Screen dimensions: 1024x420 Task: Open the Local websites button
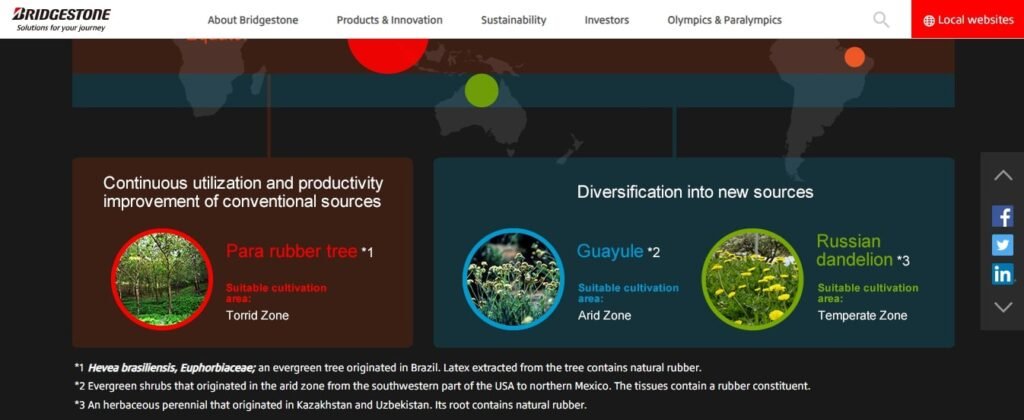click(x=968, y=20)
